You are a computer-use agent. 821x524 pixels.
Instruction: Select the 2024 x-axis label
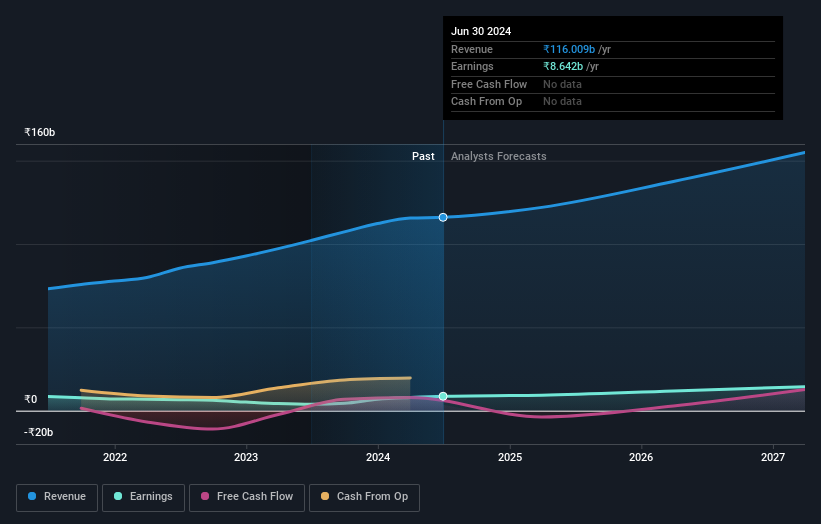pos(378,457)
